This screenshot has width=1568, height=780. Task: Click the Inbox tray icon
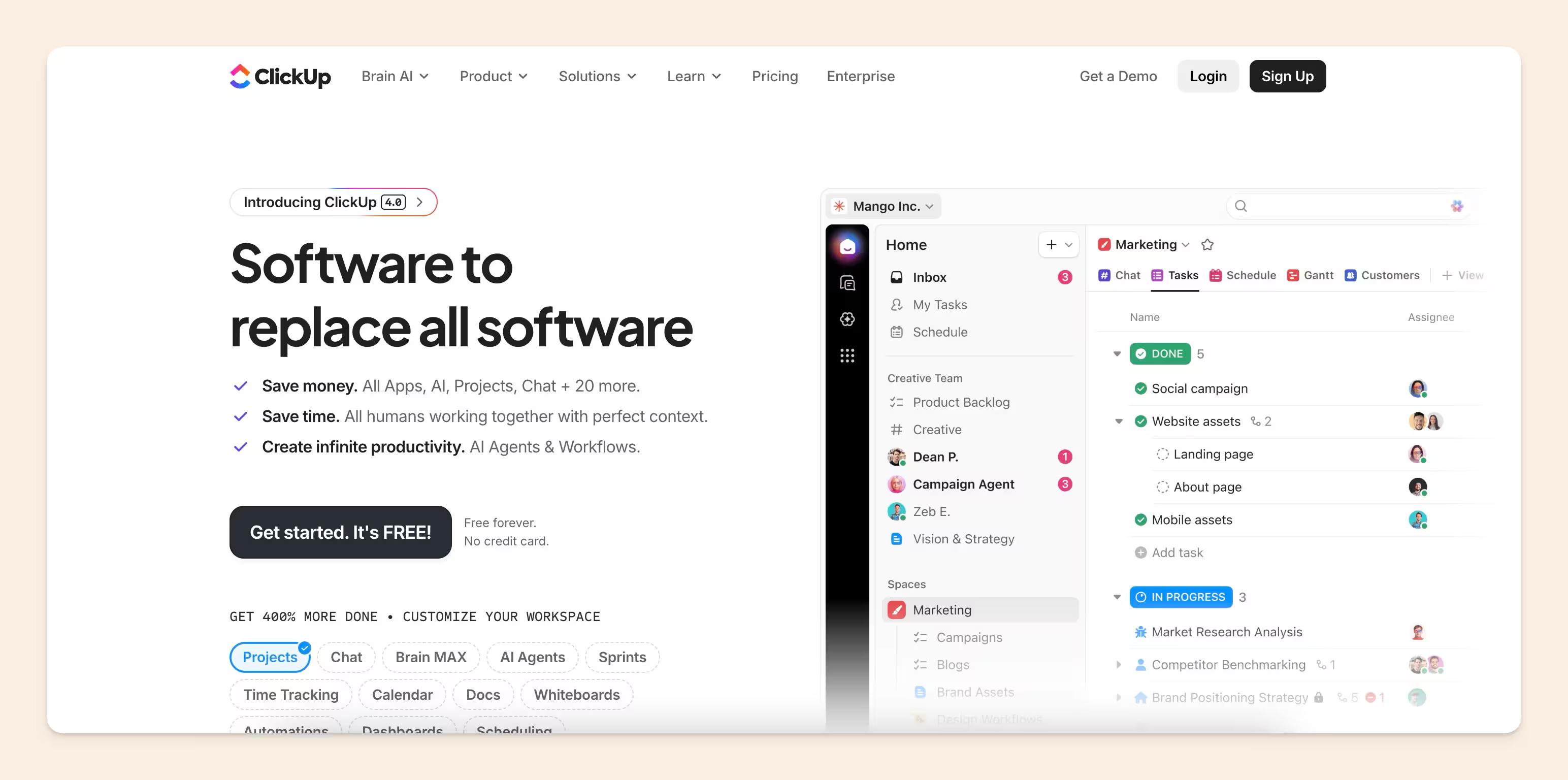click(897, 278)
